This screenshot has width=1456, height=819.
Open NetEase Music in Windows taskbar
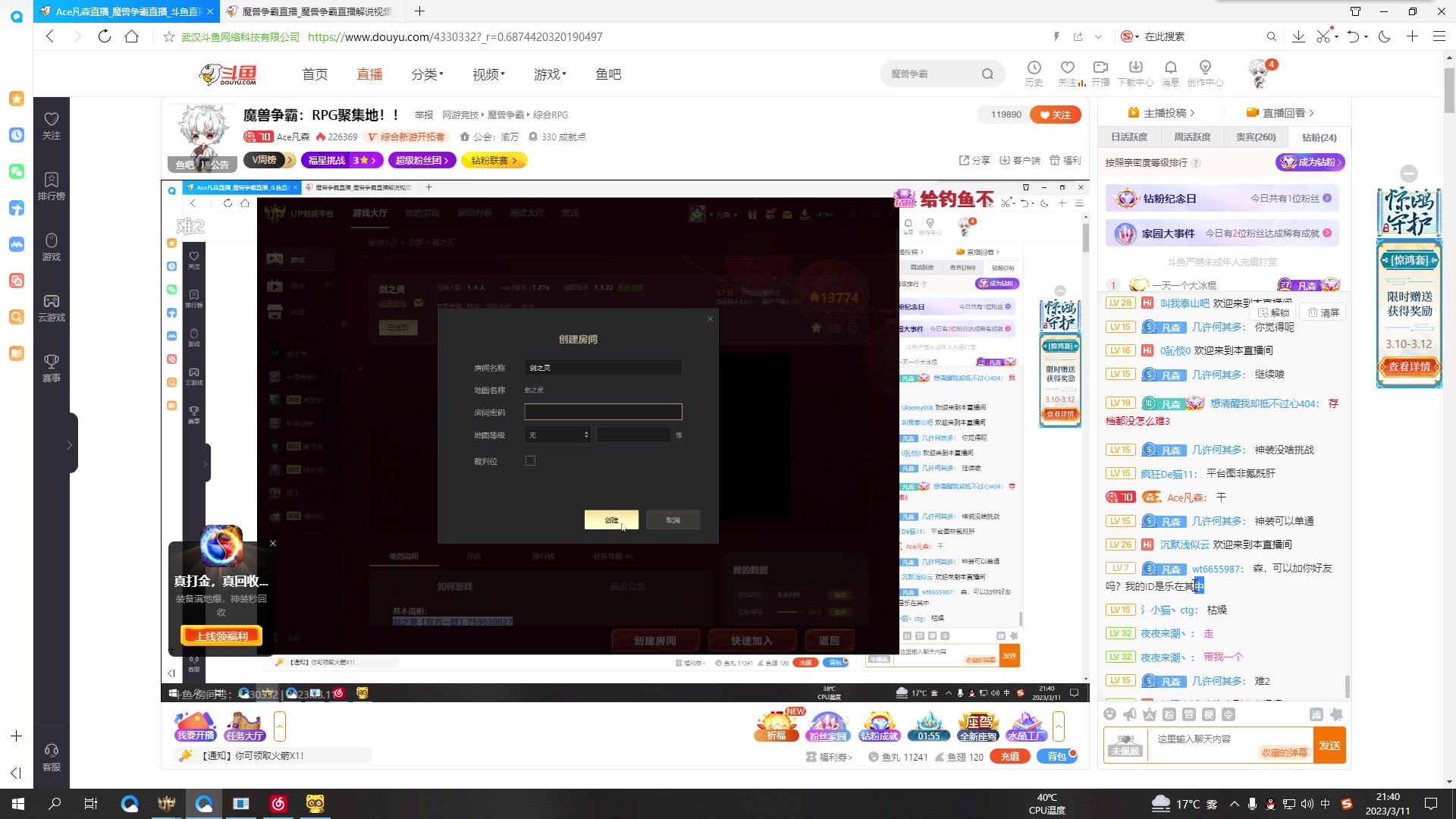(278, 804)
